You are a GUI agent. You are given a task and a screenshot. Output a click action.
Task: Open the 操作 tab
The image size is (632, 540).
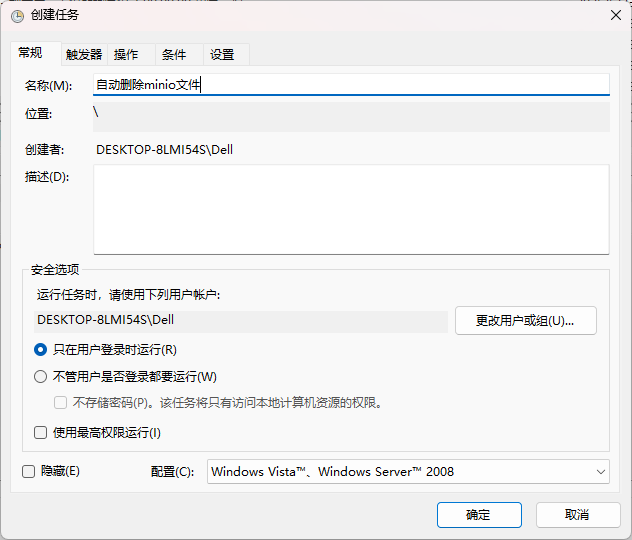pos(131,54)
